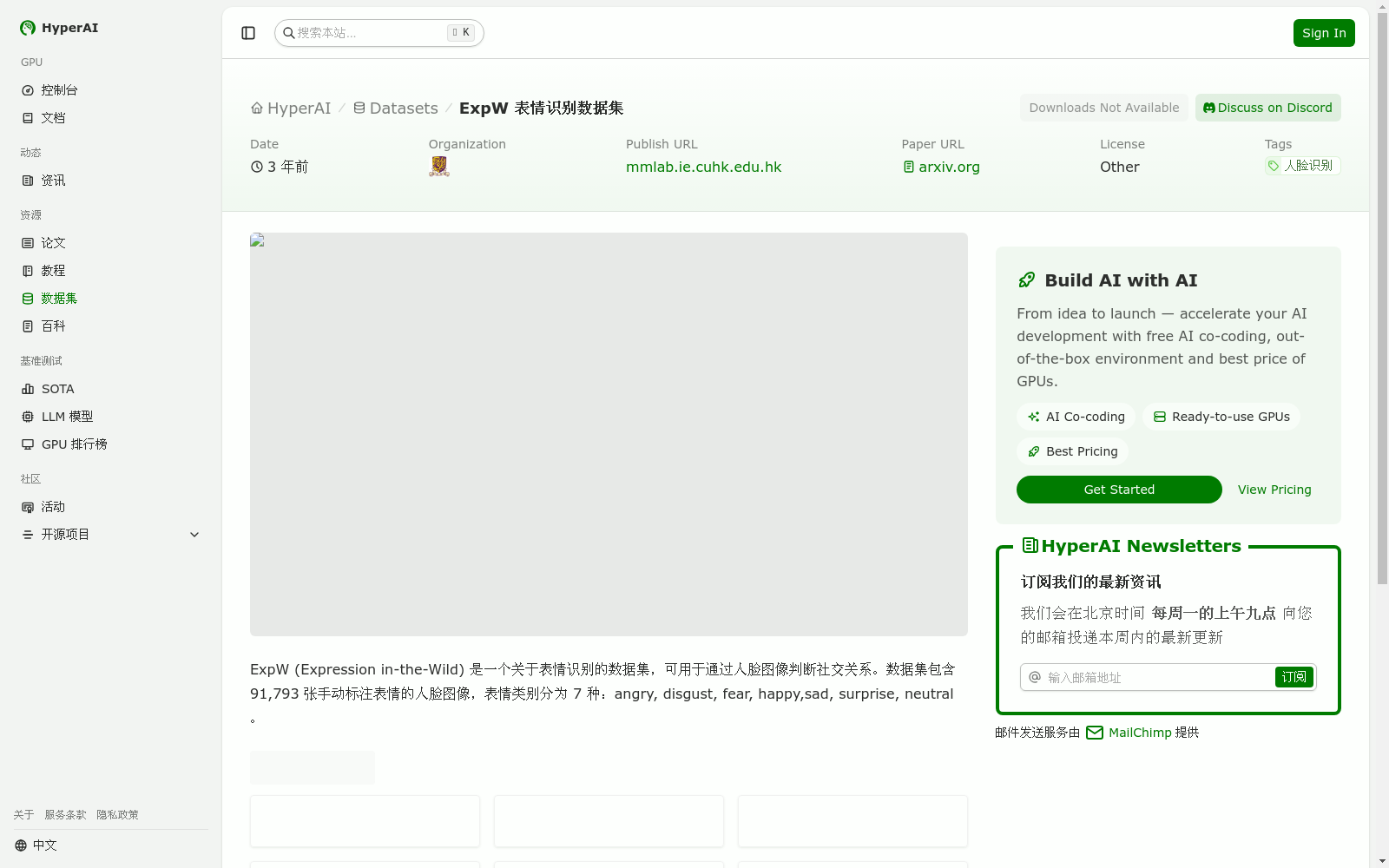Click Ready-to-use GPUs chip
1389x868 pixels.
click(1221, 417)
